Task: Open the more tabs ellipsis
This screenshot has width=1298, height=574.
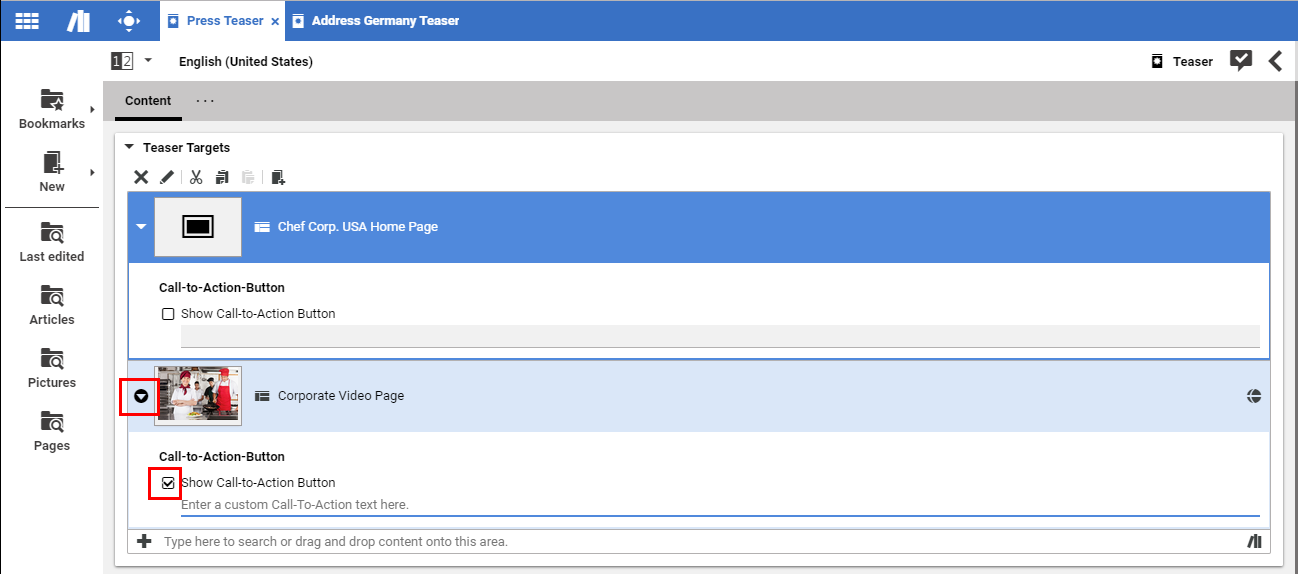Action: tap(205, 101)
